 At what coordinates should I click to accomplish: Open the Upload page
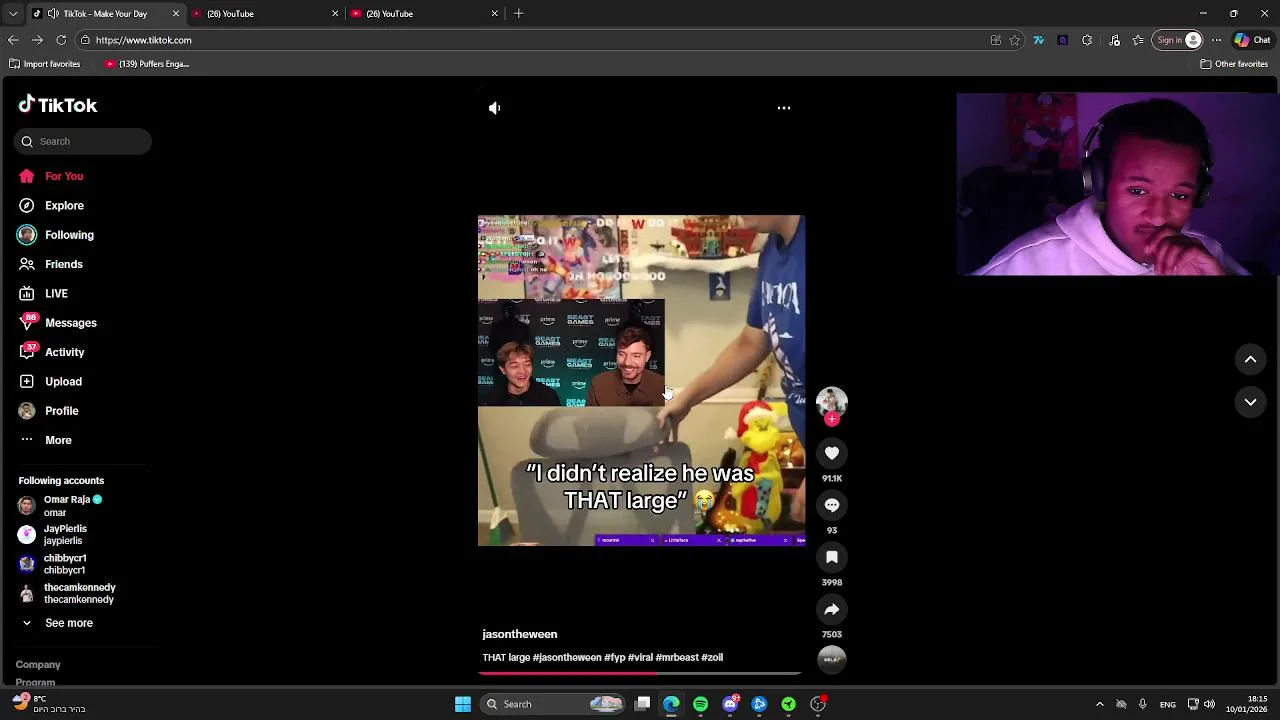point(50,381)
